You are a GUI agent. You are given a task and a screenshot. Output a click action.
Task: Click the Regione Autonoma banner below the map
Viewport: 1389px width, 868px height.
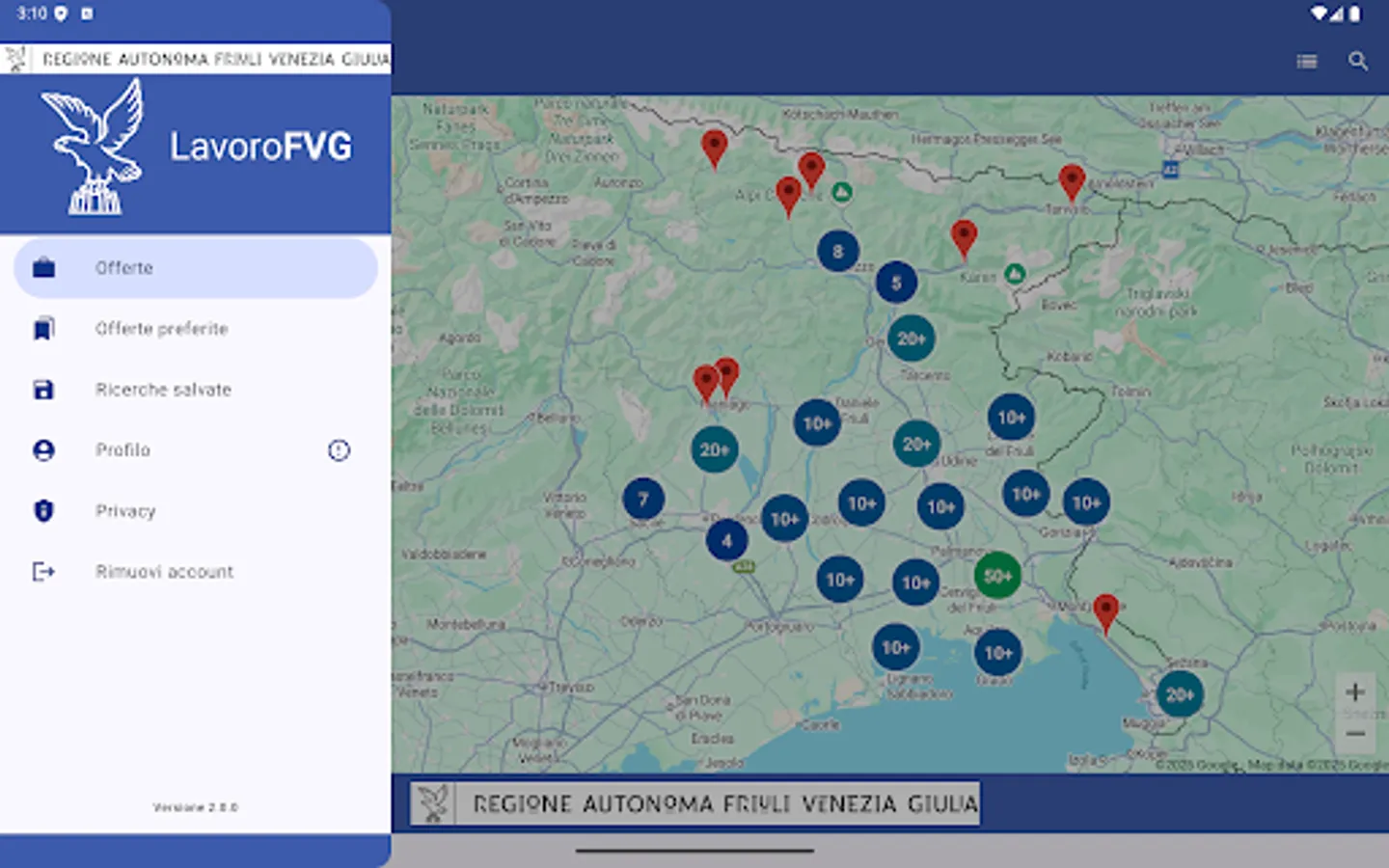694,803
